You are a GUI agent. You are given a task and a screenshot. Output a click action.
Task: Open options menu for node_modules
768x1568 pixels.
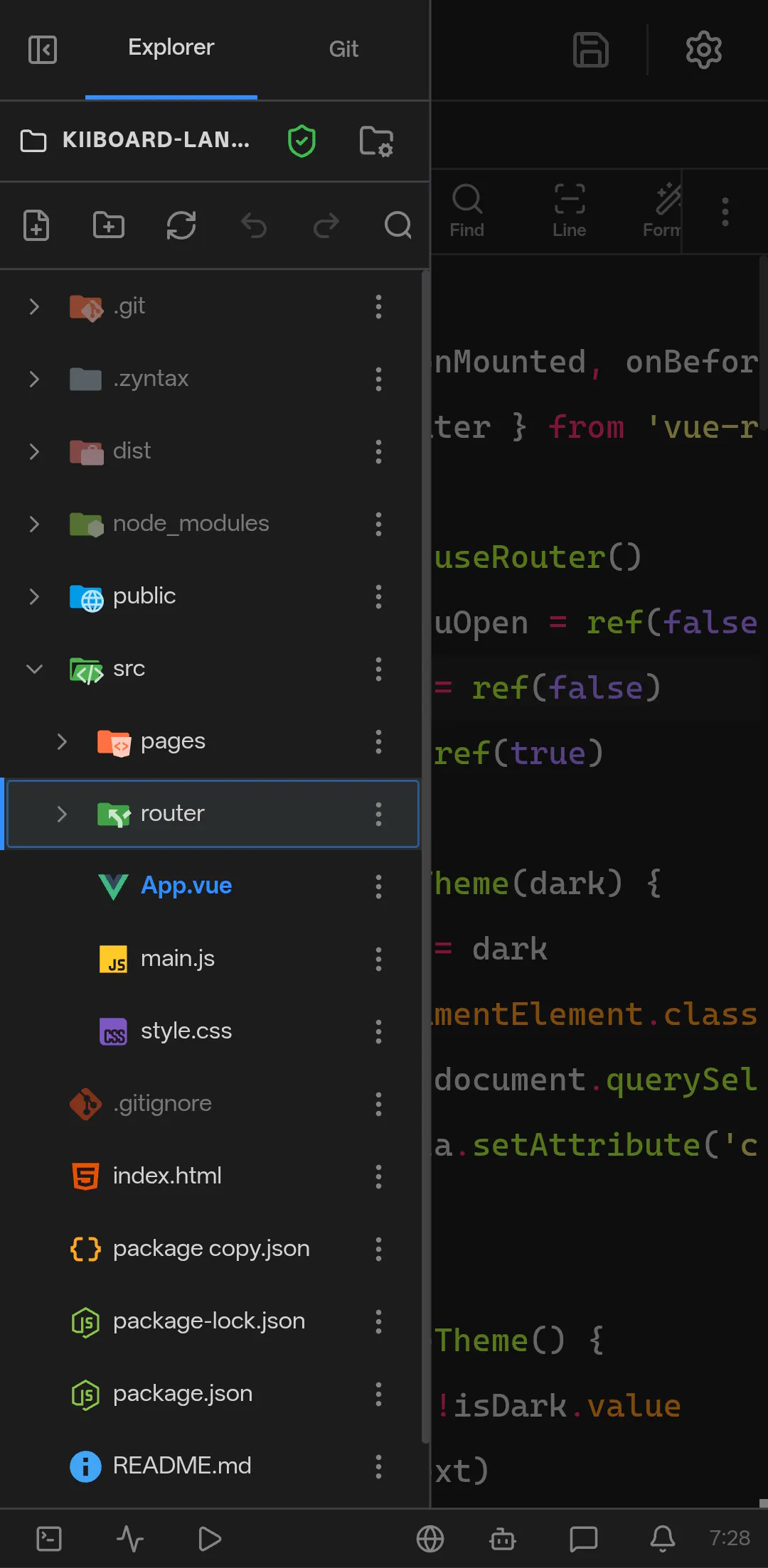(378, 524)
